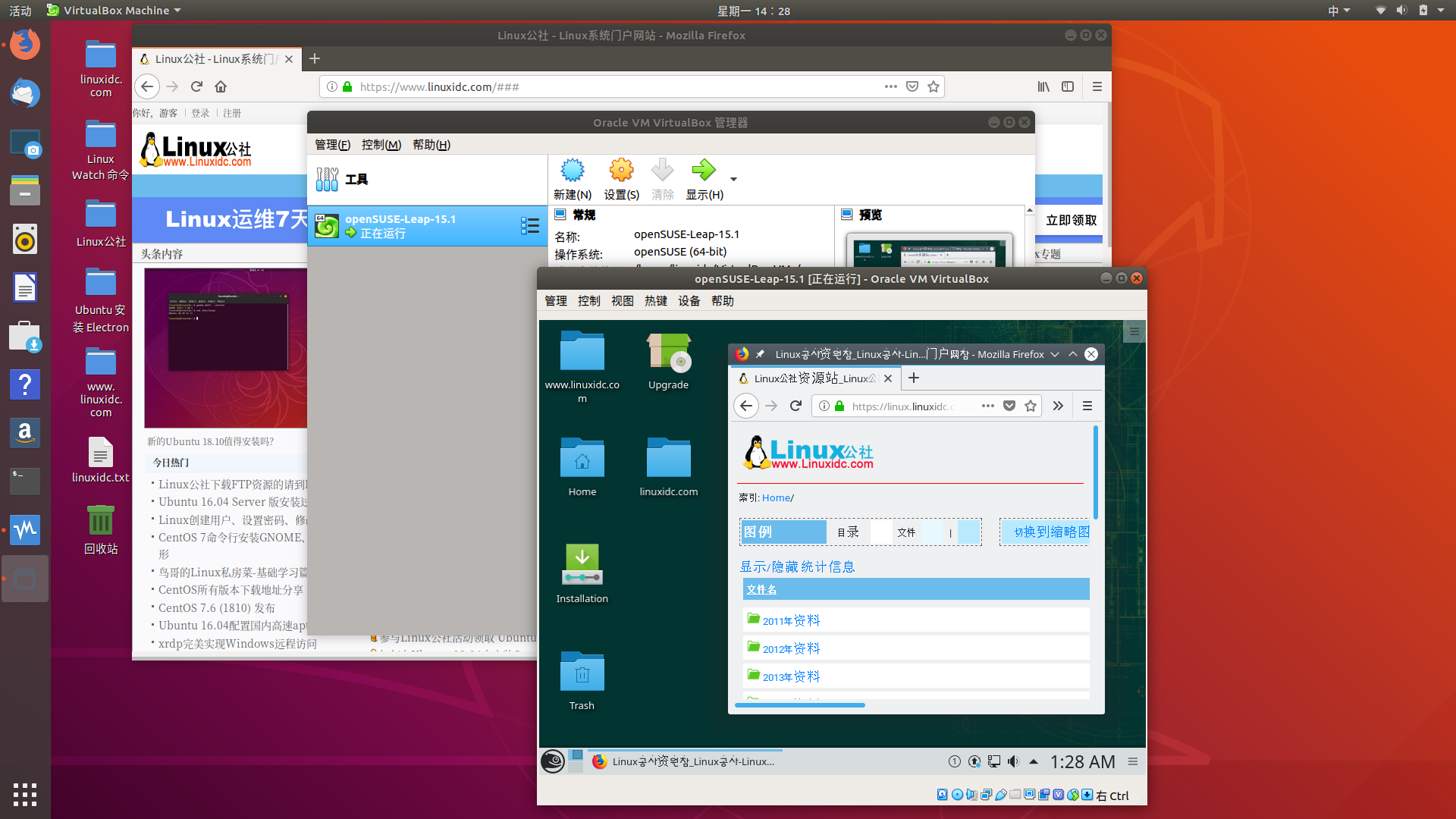Click the 登录 link on the Linuxidc page
The height and width of the screenshot is (819, 1456).
[200, 113]
